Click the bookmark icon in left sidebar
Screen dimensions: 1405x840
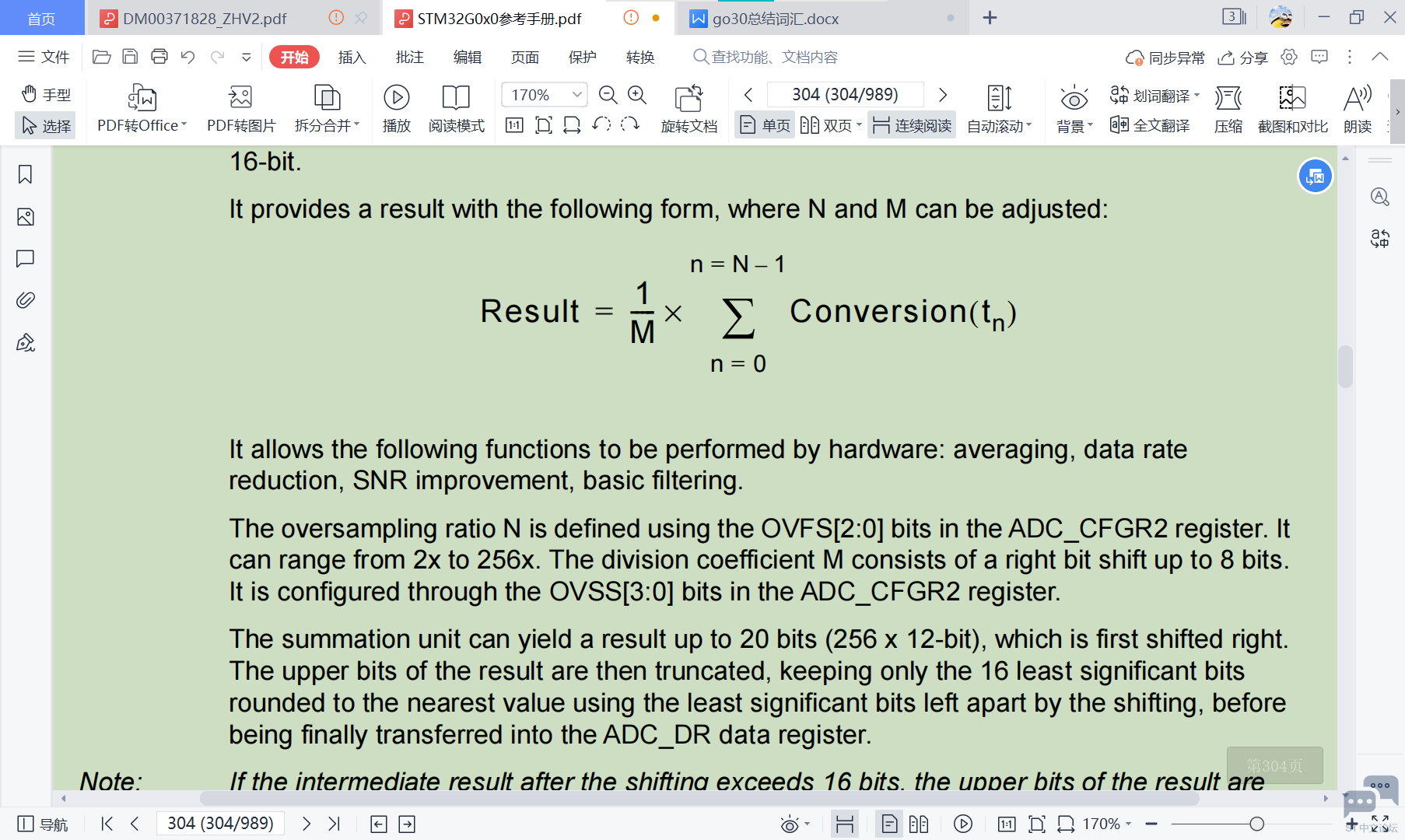pyautogui.click(x=25, y=174)
